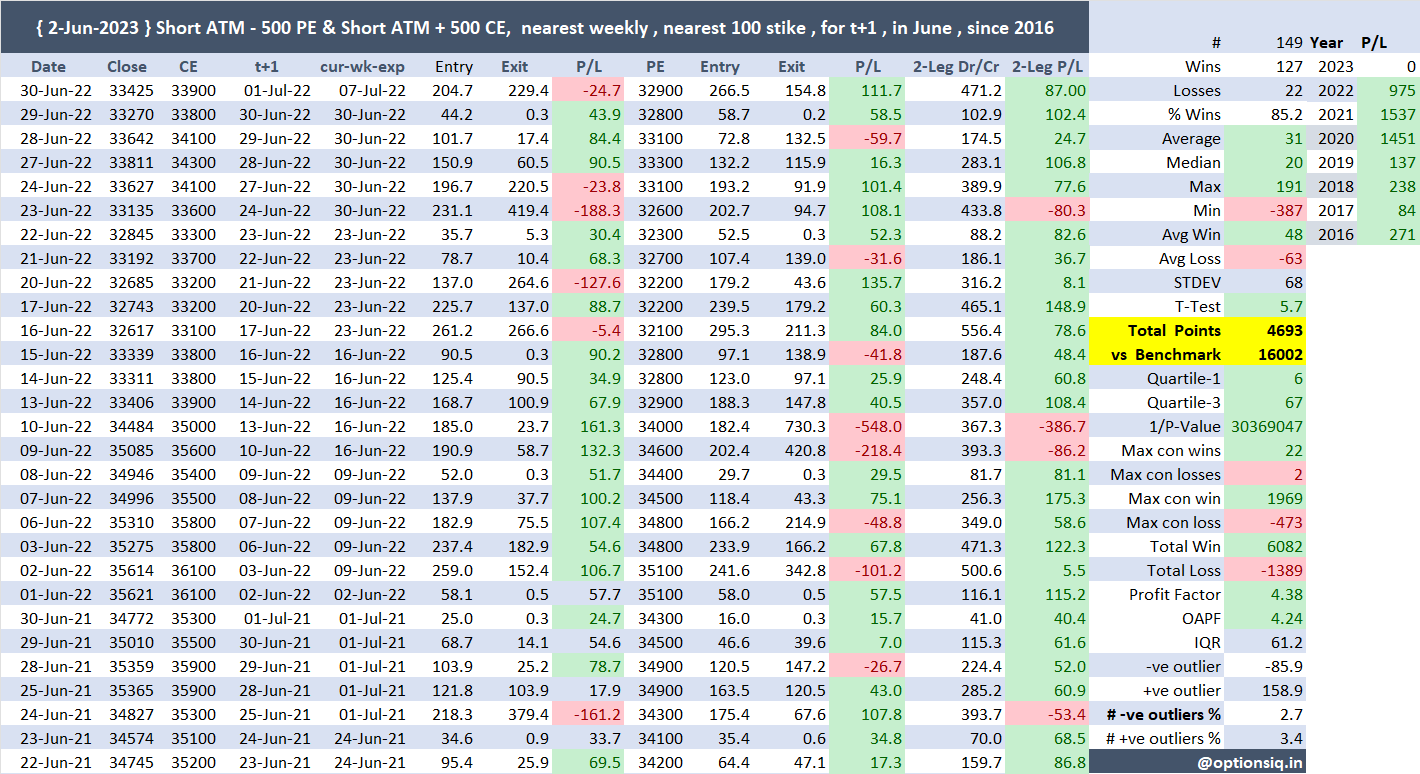The width and height of the screenshot is (1420, 774).
Task: Select the 2016 yearly P/L value 271
Action: pos(1403,235)
